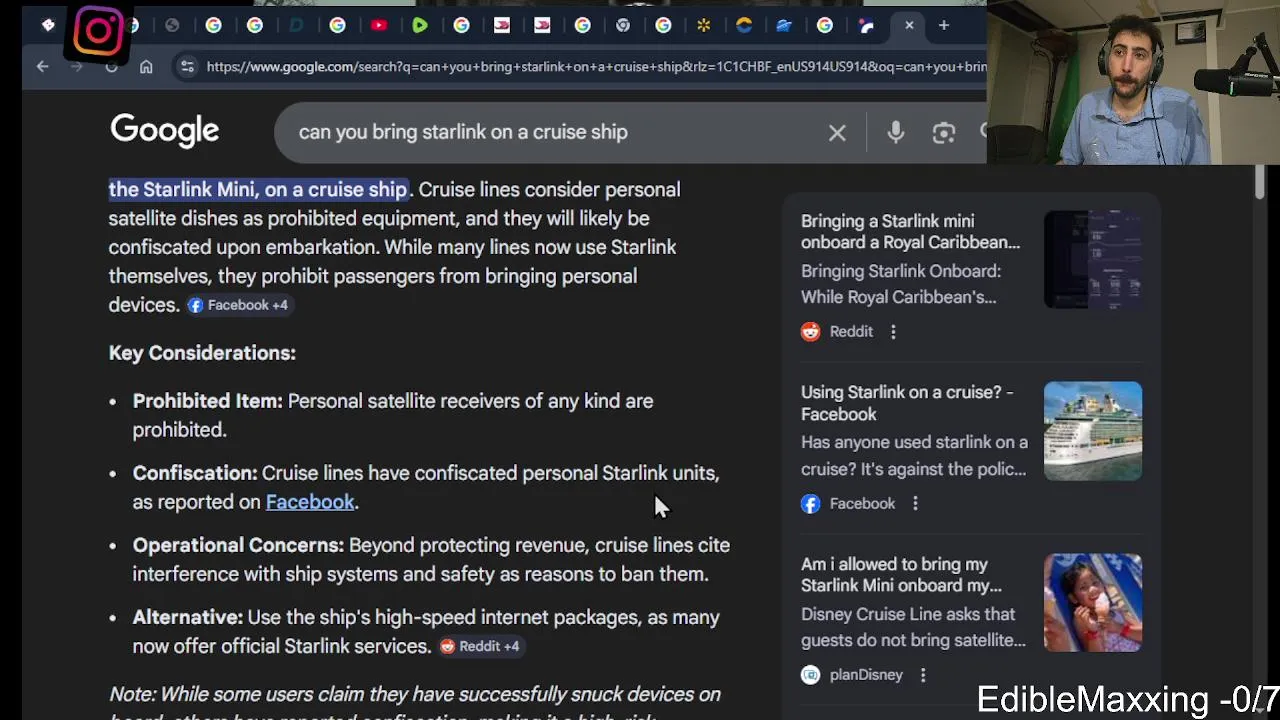Click the planDisney source name text

pyautogui.click(x=866, y=675)
